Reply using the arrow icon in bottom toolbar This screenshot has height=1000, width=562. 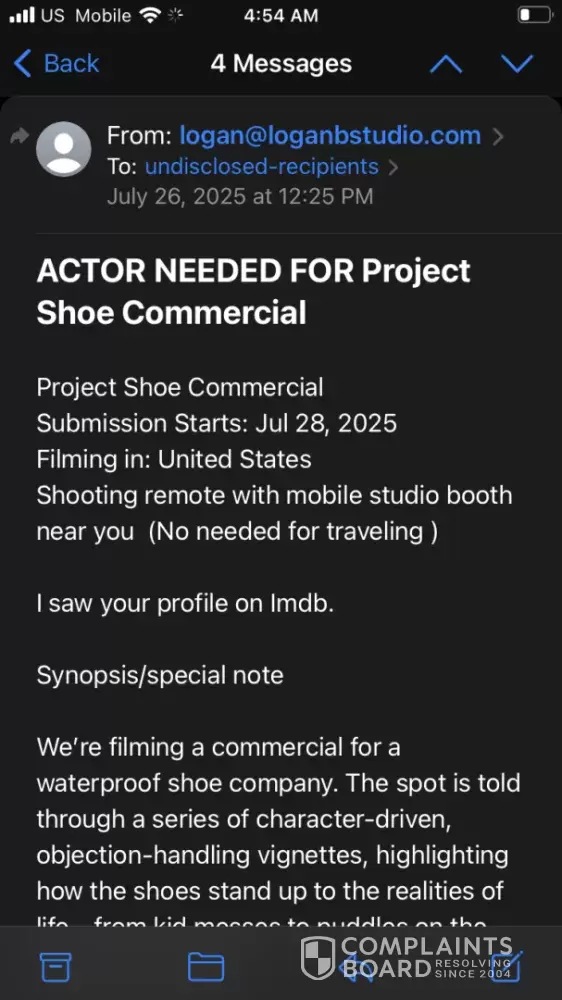pyautogui.click(x=356, y=967)
